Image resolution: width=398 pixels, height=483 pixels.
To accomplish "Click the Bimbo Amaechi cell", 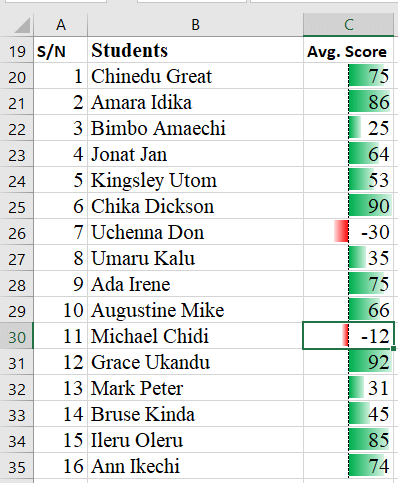I will 195,128.
